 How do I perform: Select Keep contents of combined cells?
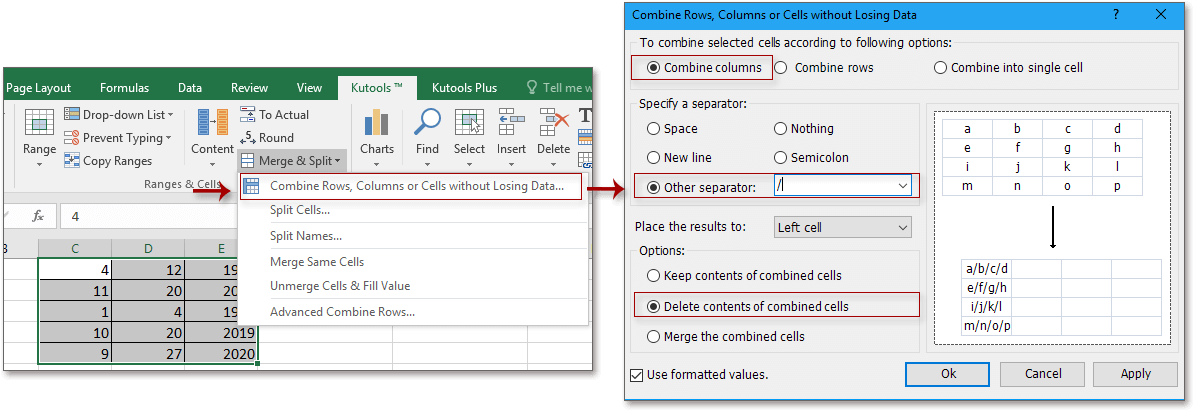[x=654, y=276]
